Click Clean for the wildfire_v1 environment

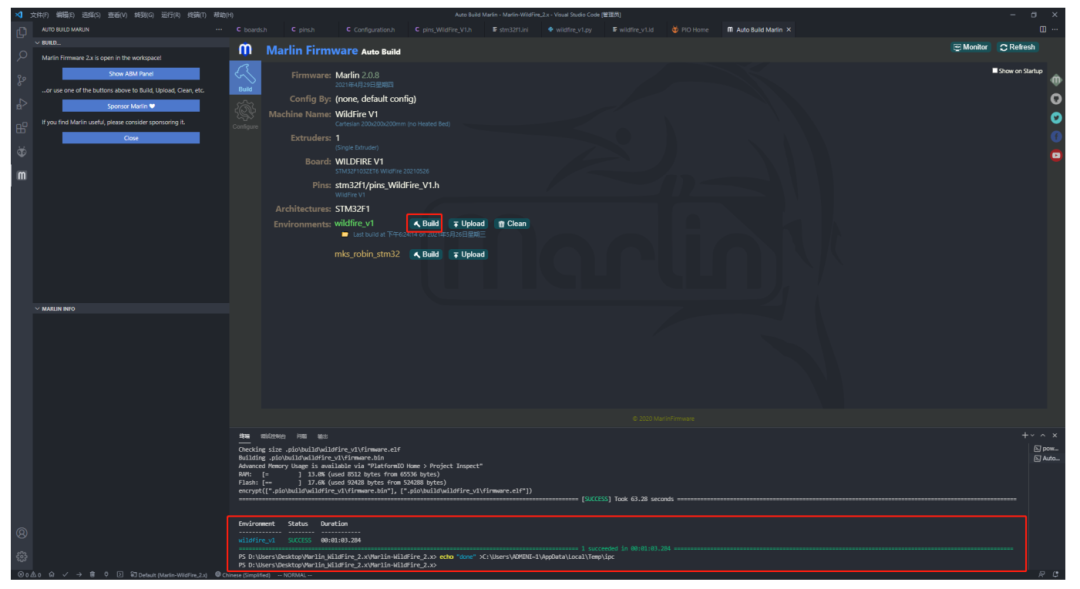coord(512,223)
